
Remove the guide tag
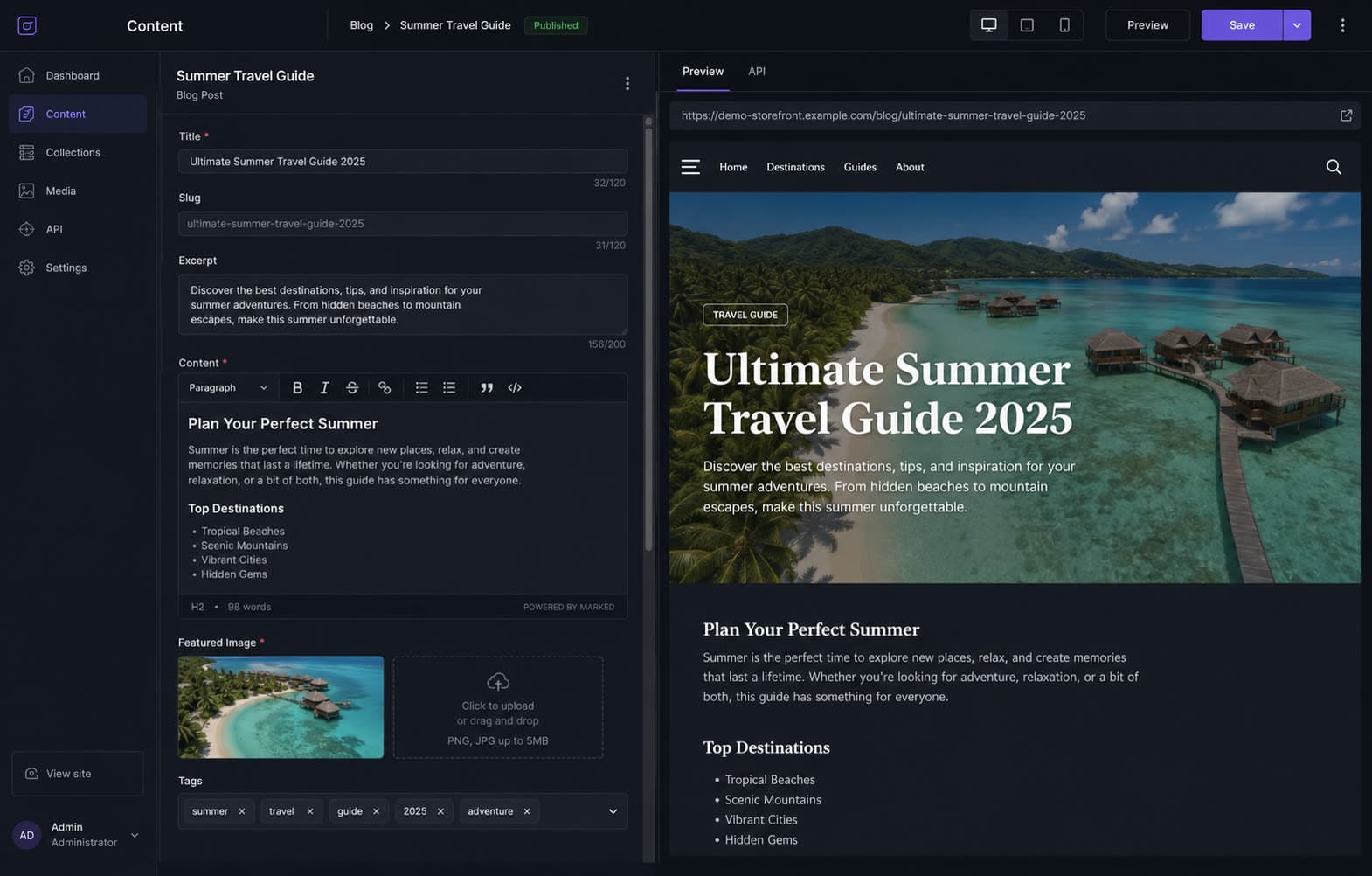tap(377, 811)
